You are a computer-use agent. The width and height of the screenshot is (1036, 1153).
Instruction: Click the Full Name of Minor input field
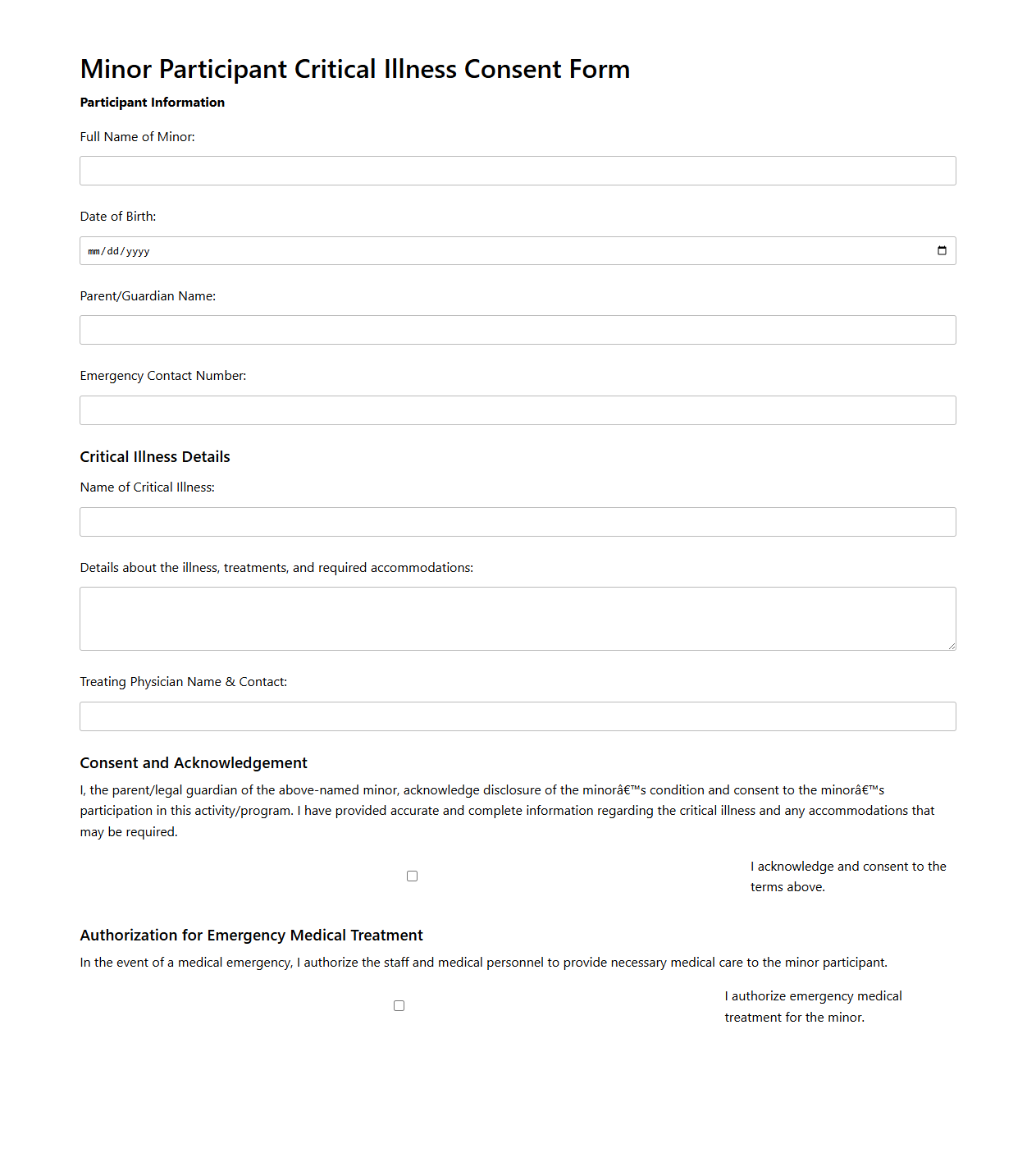click(518, 170)
